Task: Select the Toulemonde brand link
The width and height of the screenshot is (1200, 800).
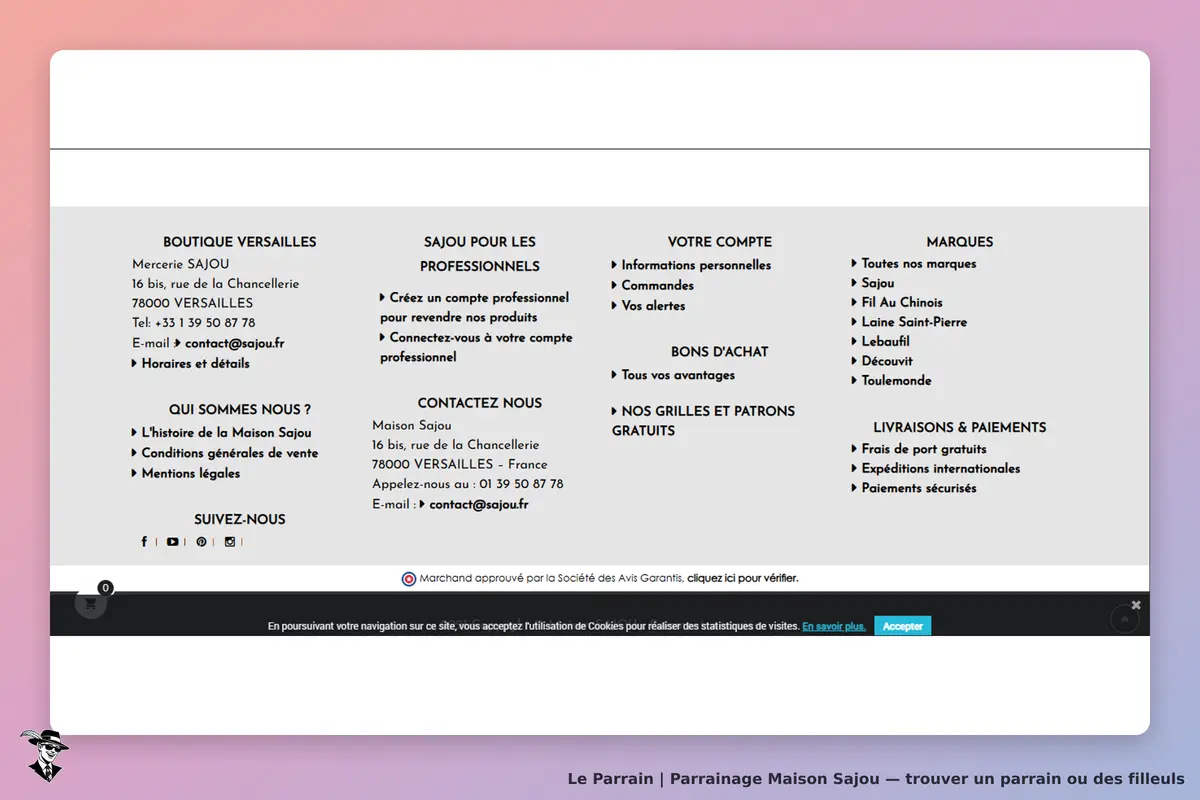Action: 897,380
